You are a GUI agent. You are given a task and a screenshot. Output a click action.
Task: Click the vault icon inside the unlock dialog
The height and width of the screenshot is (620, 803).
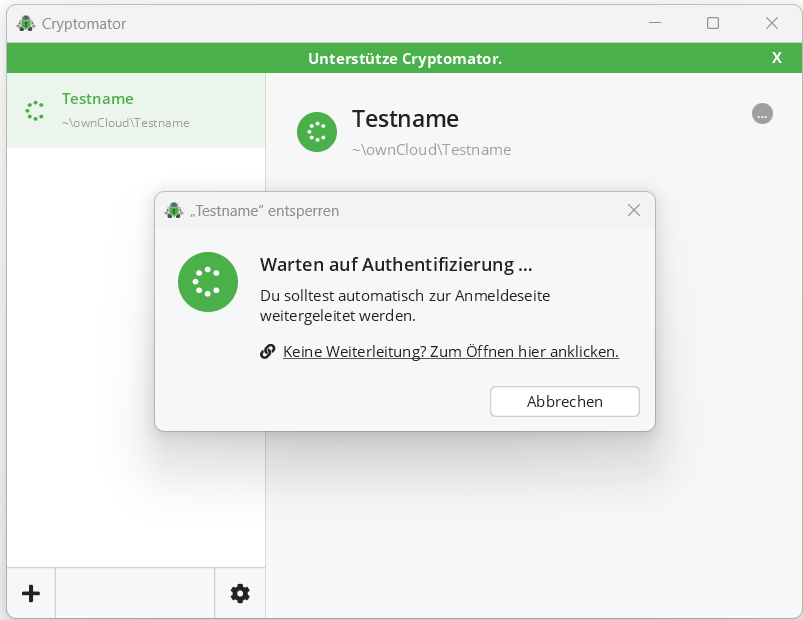[207, 282]
